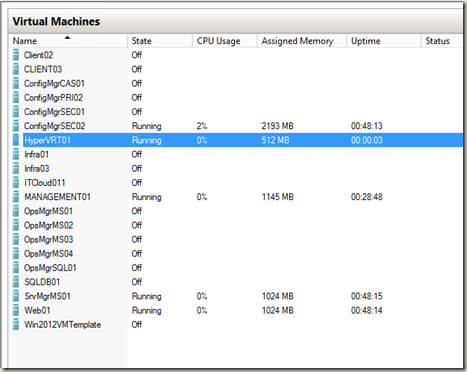
Task: Select the Win2012VMTemplate virtual machine name
Action: (x=62, y=324)
